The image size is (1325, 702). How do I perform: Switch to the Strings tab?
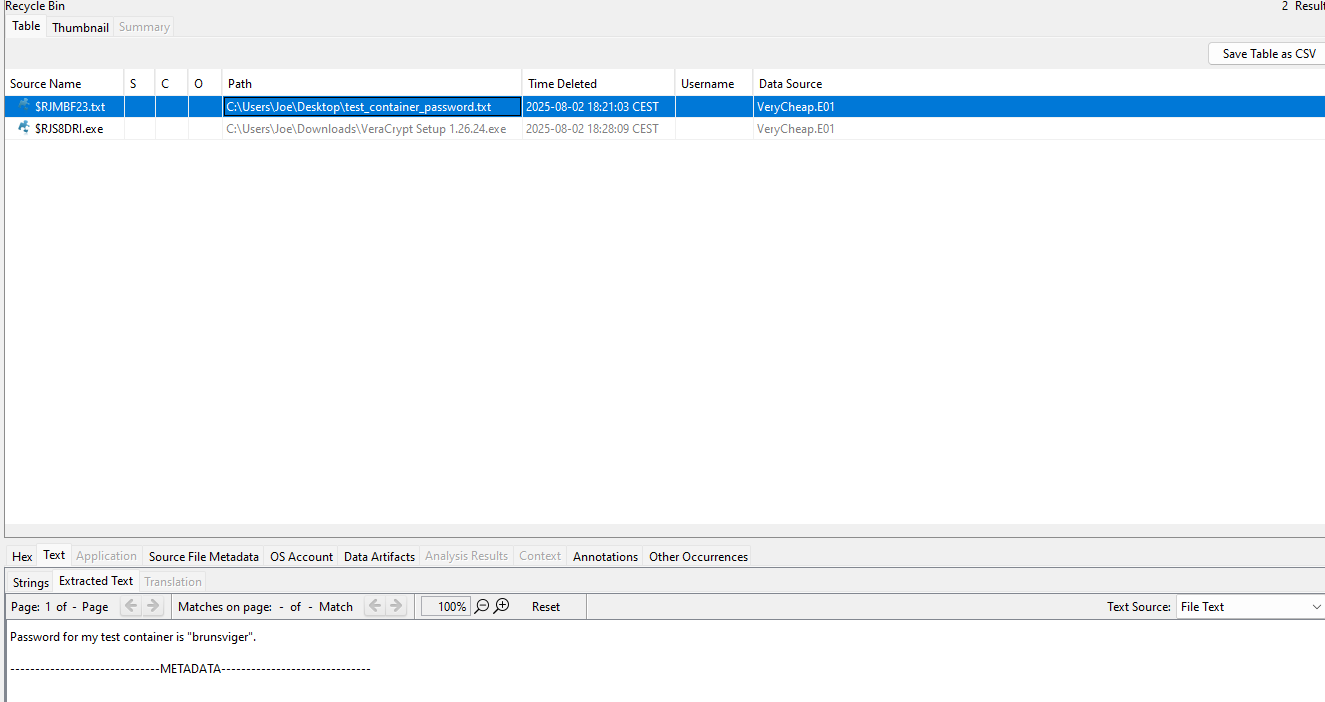[30, 581]
